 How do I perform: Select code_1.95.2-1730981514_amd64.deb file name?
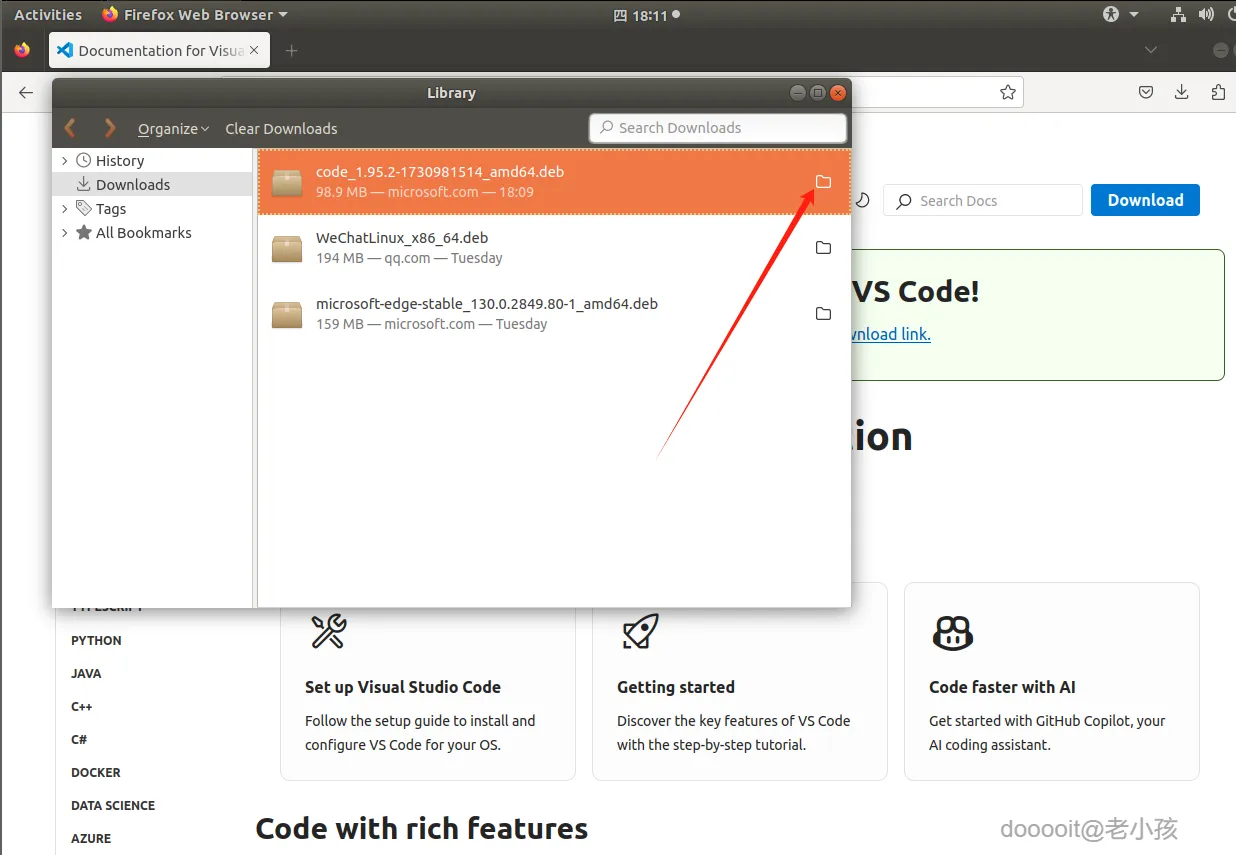click(x=440, y=172)
